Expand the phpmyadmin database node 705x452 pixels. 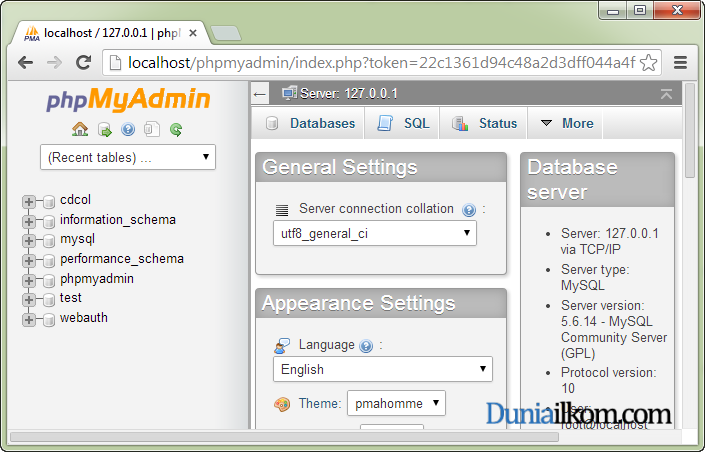(28, 281)
